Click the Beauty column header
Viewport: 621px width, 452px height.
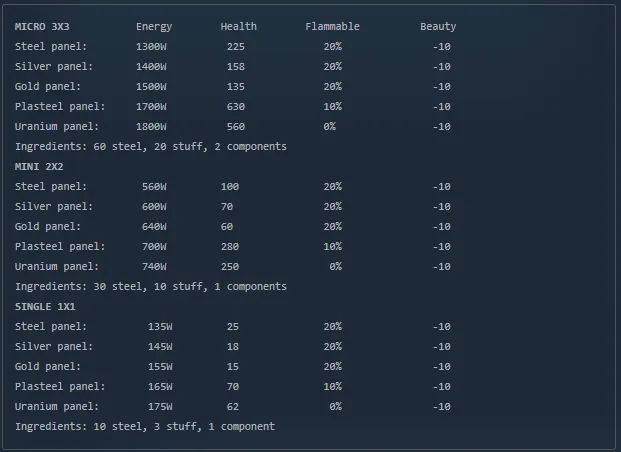[x=438, y=26]
